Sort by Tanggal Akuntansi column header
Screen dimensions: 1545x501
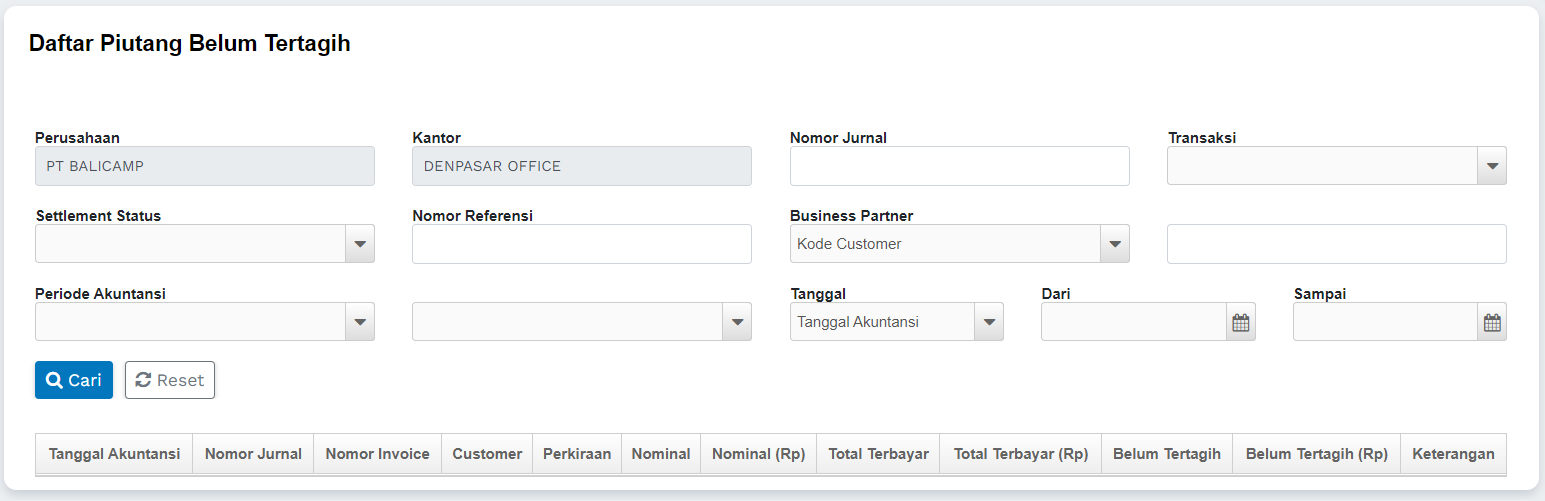[114, 454]
